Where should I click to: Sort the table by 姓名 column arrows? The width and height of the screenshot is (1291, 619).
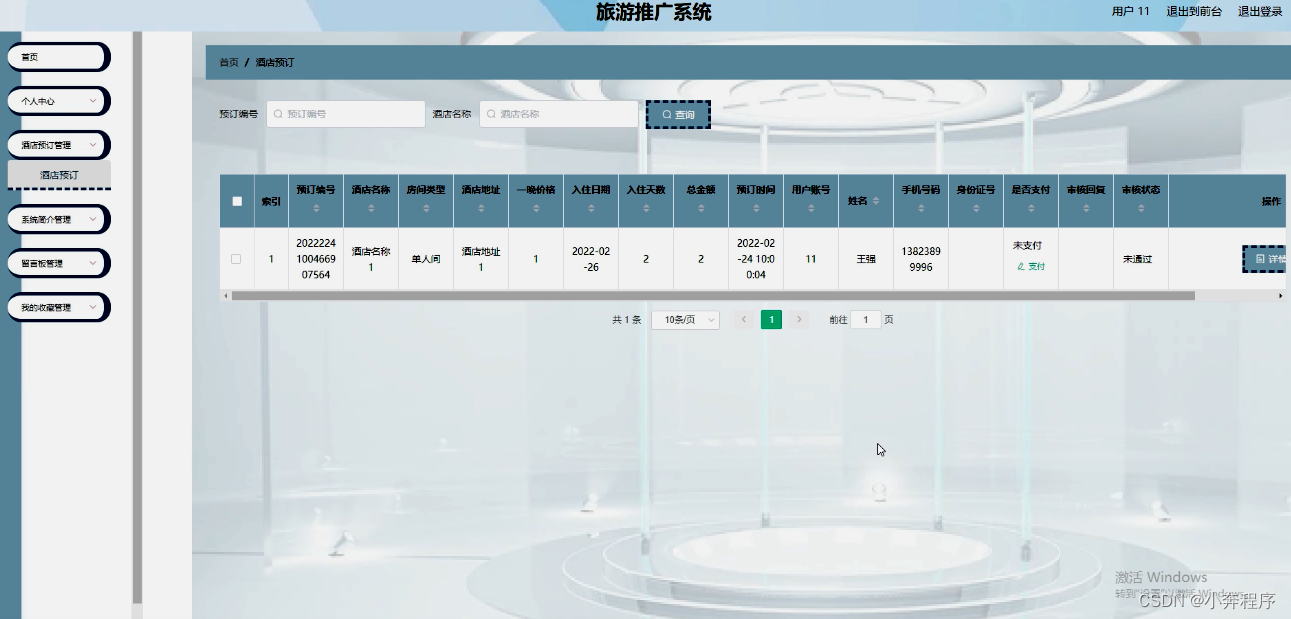point(877,201)
